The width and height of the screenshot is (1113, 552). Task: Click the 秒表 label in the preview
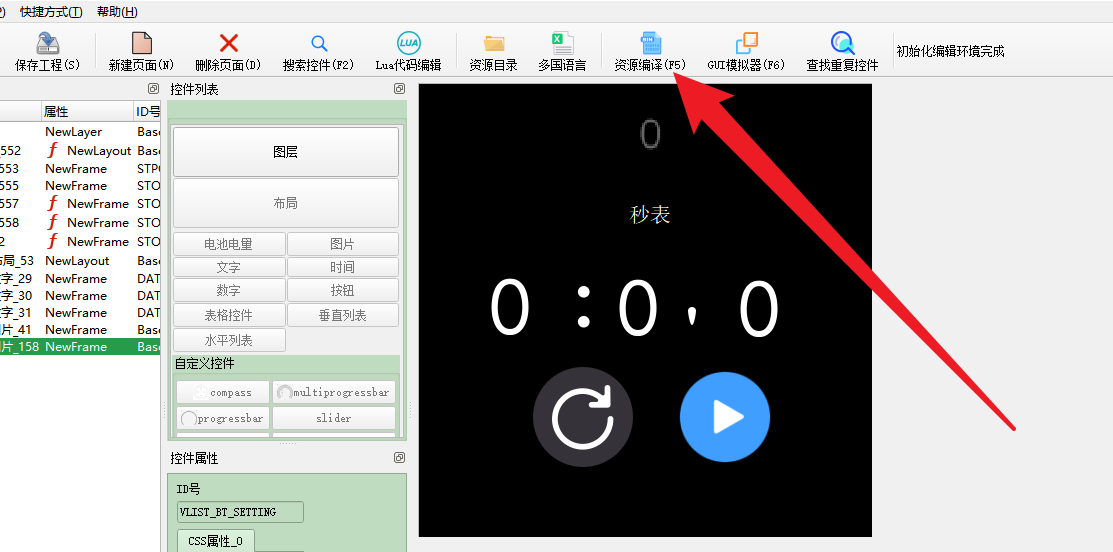649,214
